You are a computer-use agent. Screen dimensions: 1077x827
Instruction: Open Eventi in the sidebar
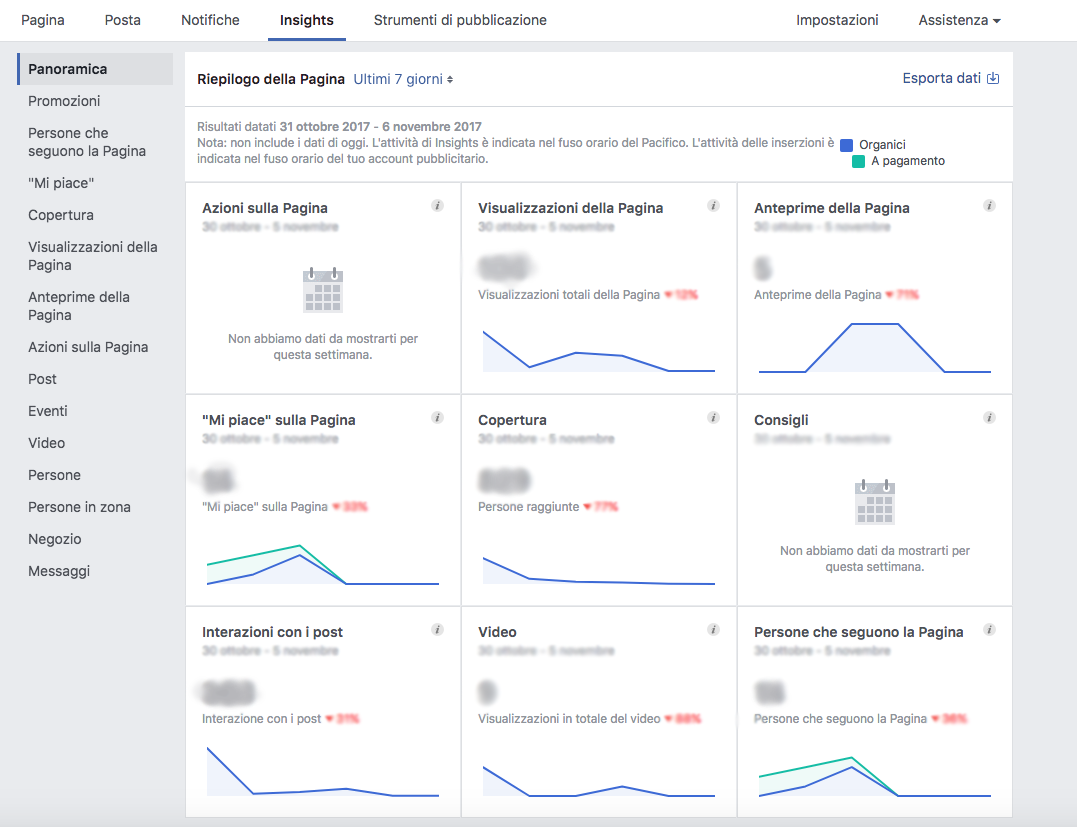[x=47, y=411]
